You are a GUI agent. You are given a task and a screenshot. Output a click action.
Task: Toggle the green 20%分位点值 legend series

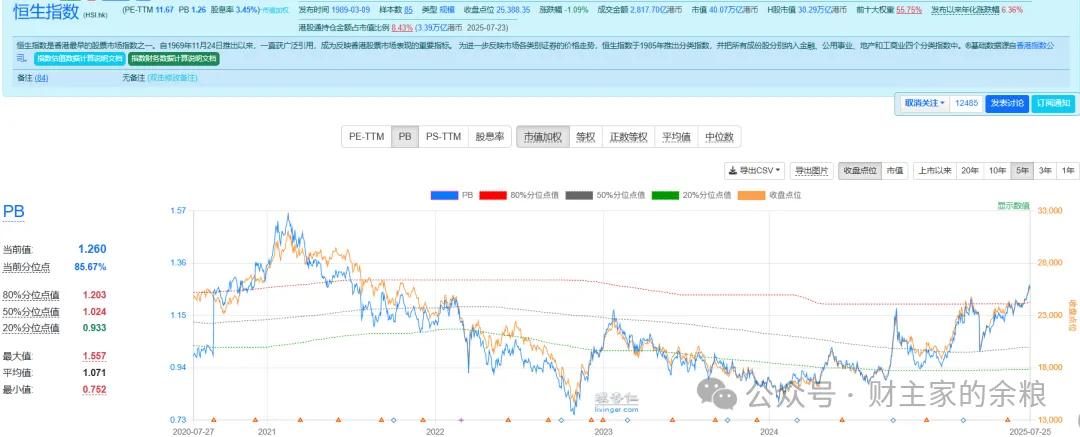[x=691, y=195]
